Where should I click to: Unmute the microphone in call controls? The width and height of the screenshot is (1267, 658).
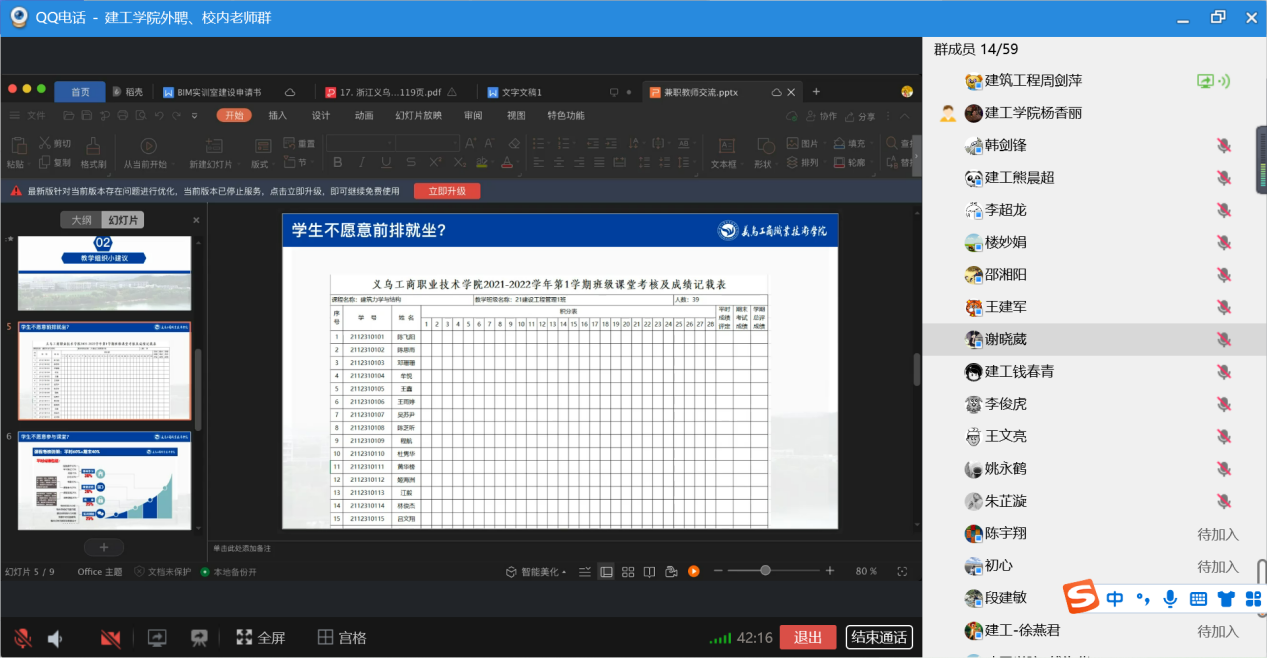pos(22,638)
